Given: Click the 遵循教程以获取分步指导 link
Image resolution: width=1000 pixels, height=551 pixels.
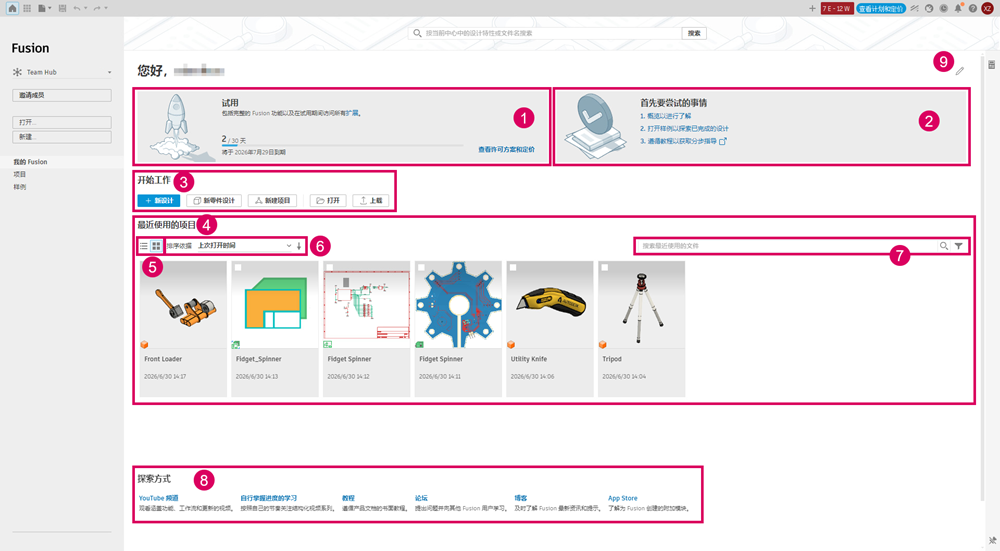Looking at the screenshot, I should click(683, 141).
